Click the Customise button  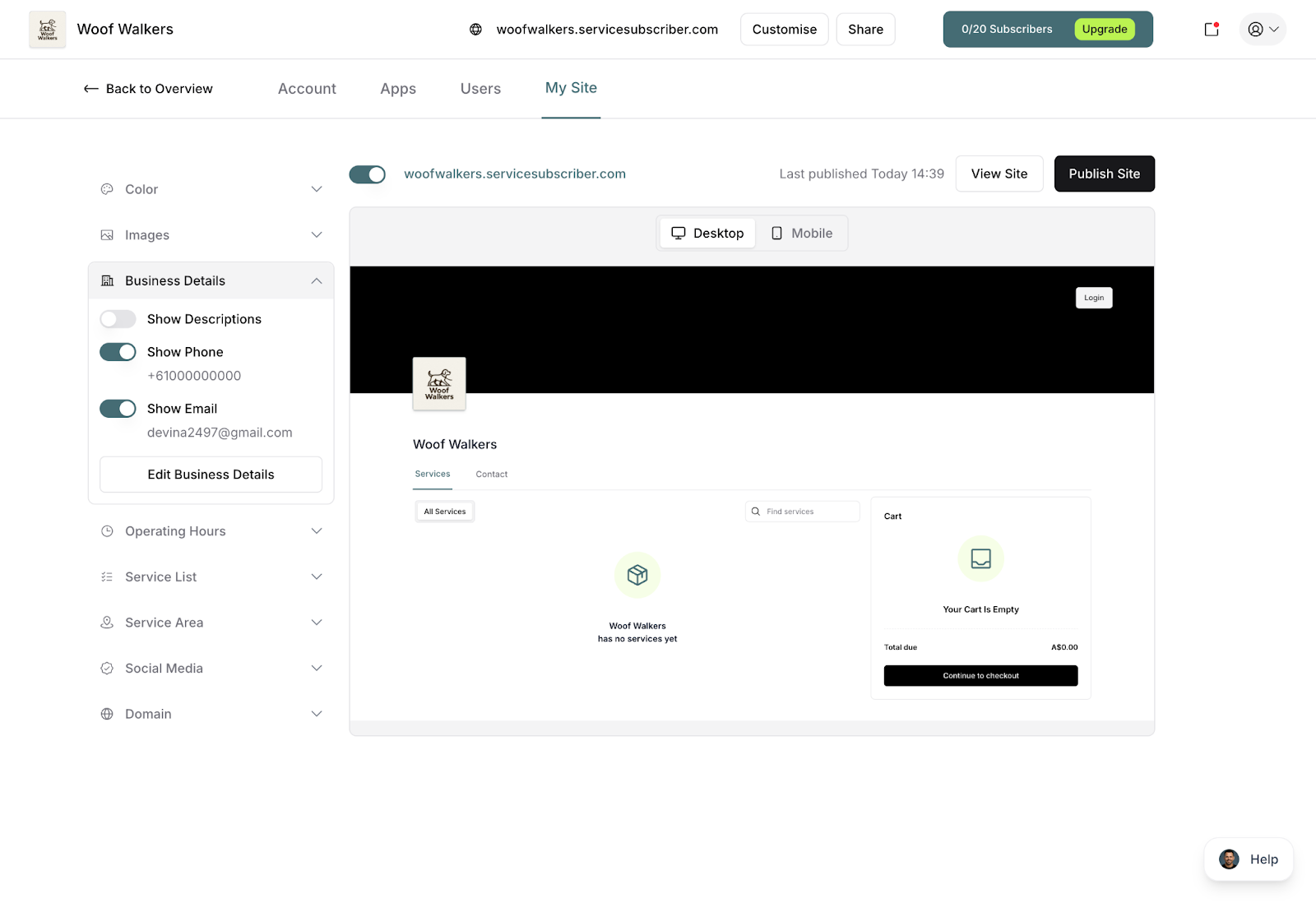click(x=785, y=30)
